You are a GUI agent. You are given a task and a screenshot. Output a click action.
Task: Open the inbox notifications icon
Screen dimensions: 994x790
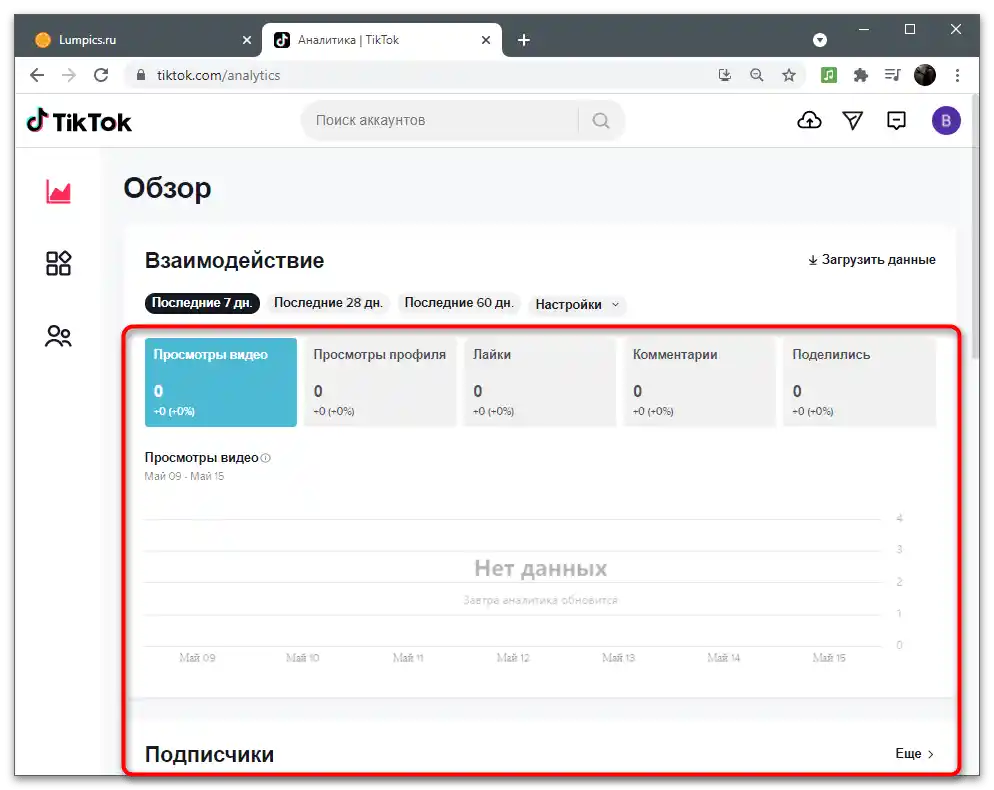896,120
